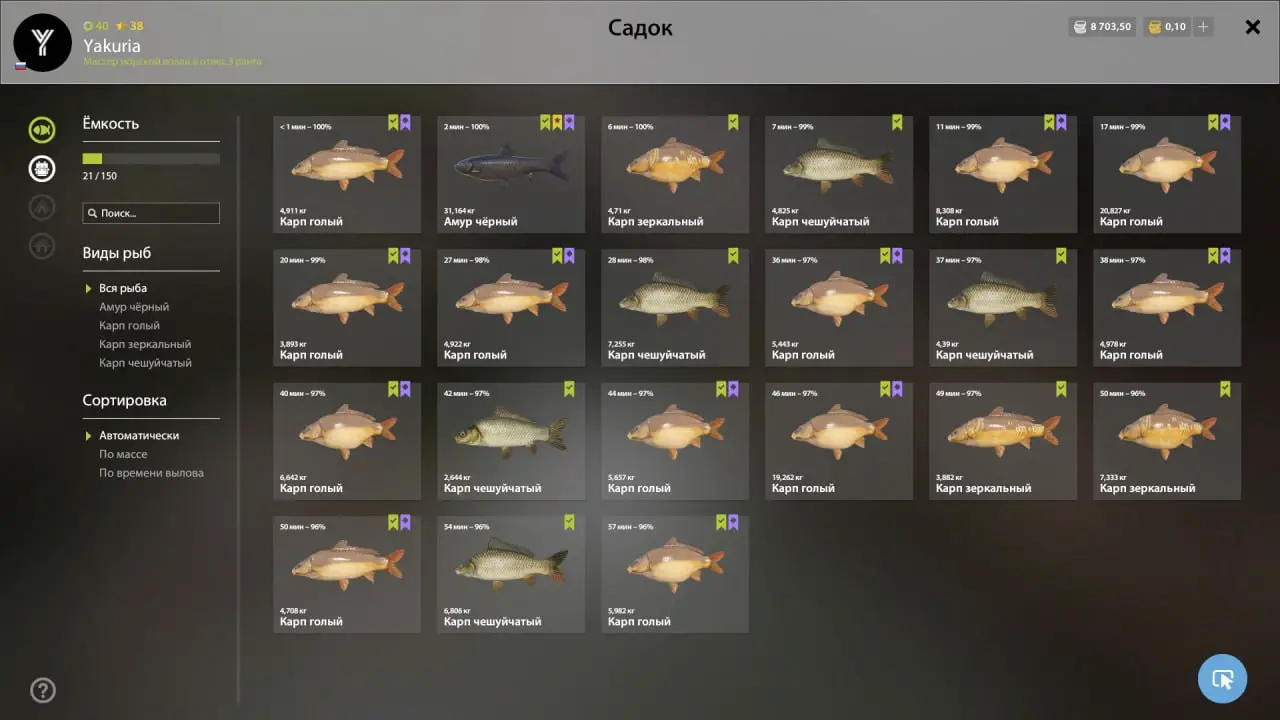Filter fish by Амур чёрный
The height and width of the screenshot is (720, 1280).
[134, 307]
